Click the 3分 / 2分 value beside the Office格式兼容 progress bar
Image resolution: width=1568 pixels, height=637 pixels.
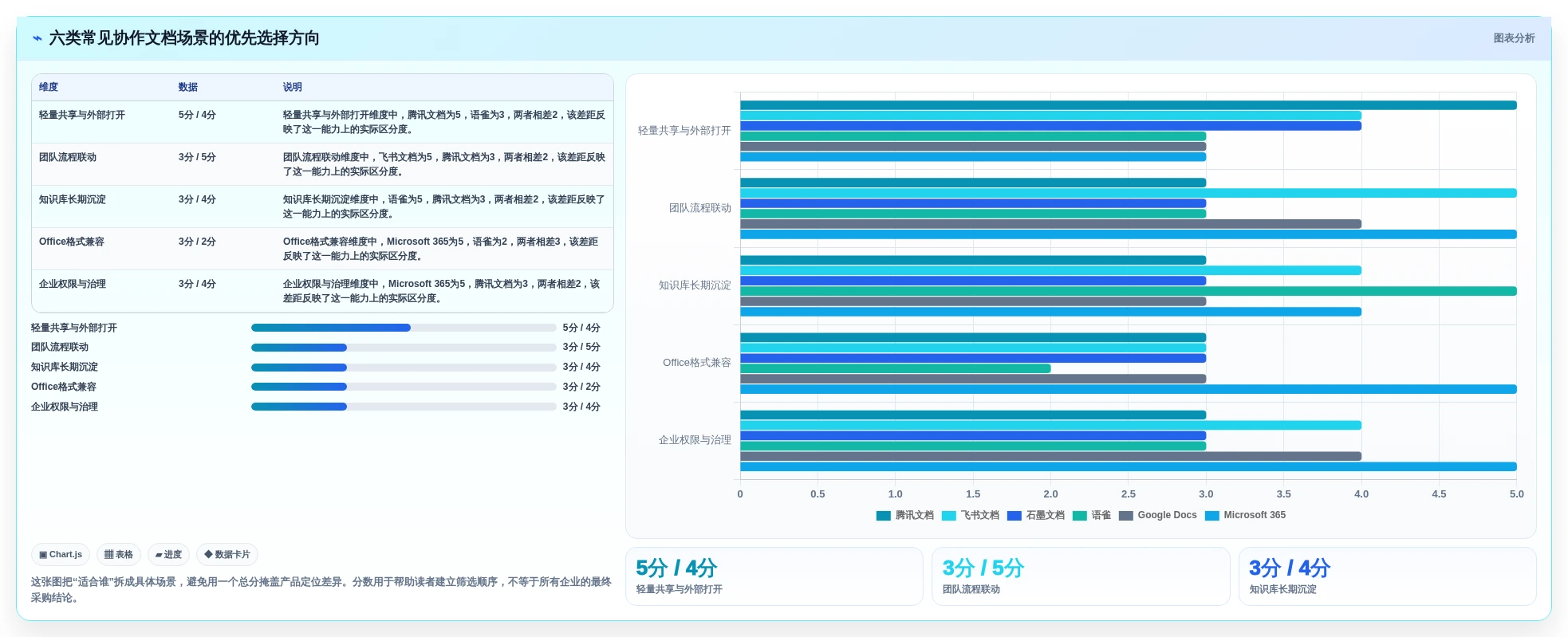tap(581, 387)
